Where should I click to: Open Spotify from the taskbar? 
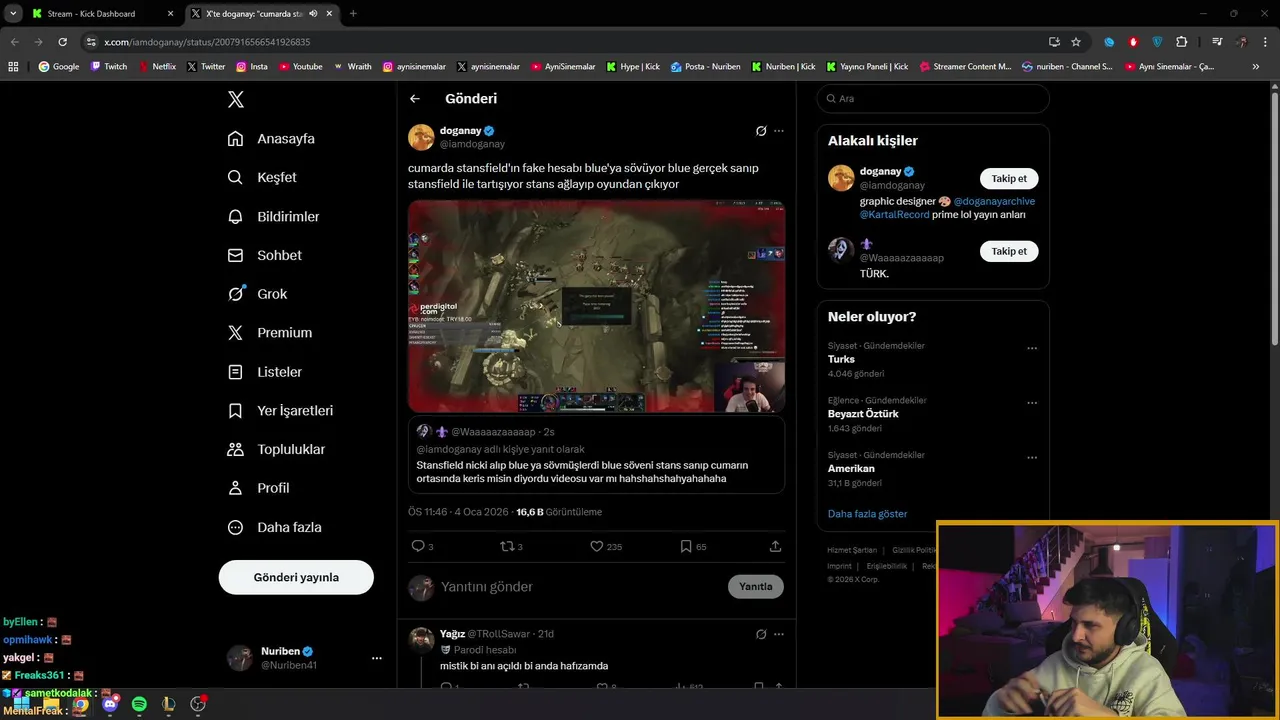pos(139,704)
